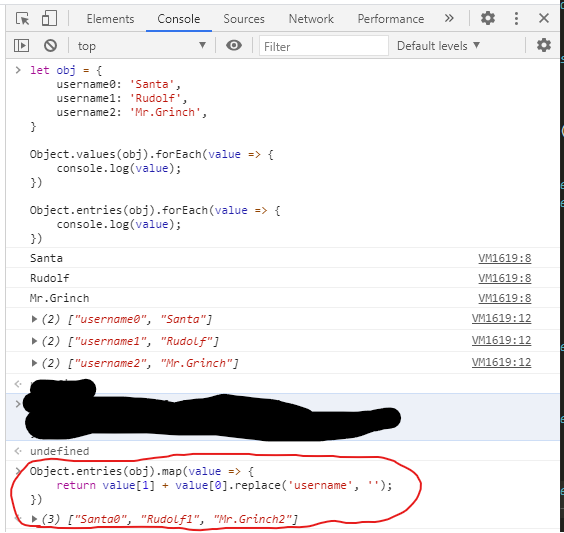Open console settings gear icon

click(x=543, y=45)
